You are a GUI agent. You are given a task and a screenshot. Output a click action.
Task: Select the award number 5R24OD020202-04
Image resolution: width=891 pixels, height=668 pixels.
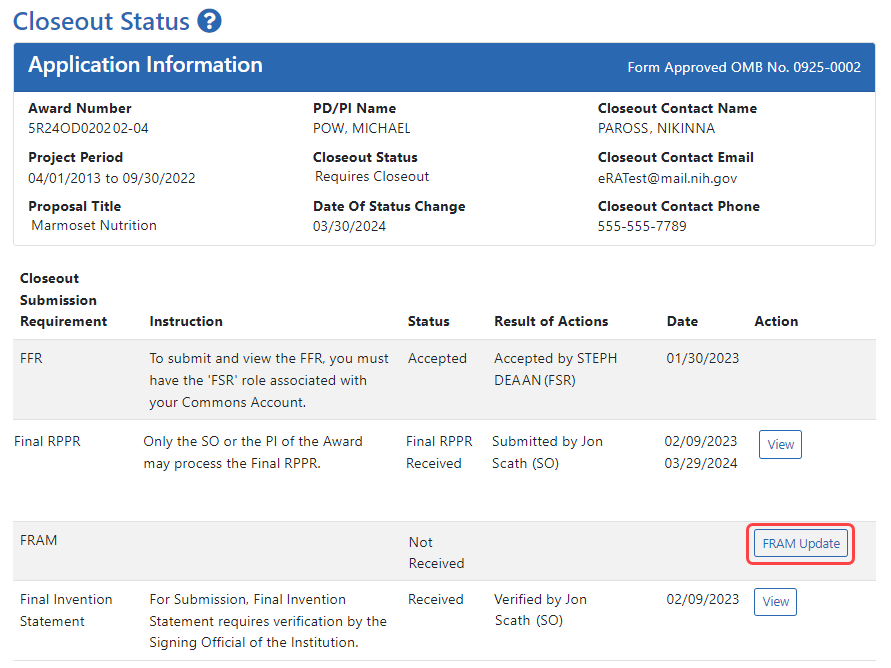click(x=89, y=128)
